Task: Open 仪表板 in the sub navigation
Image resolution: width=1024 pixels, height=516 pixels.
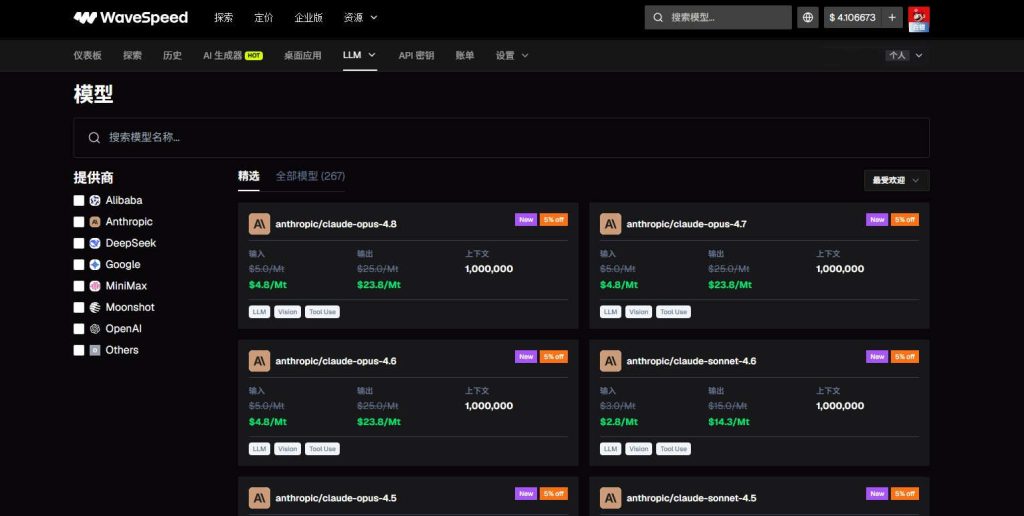Action: (88, 56)
